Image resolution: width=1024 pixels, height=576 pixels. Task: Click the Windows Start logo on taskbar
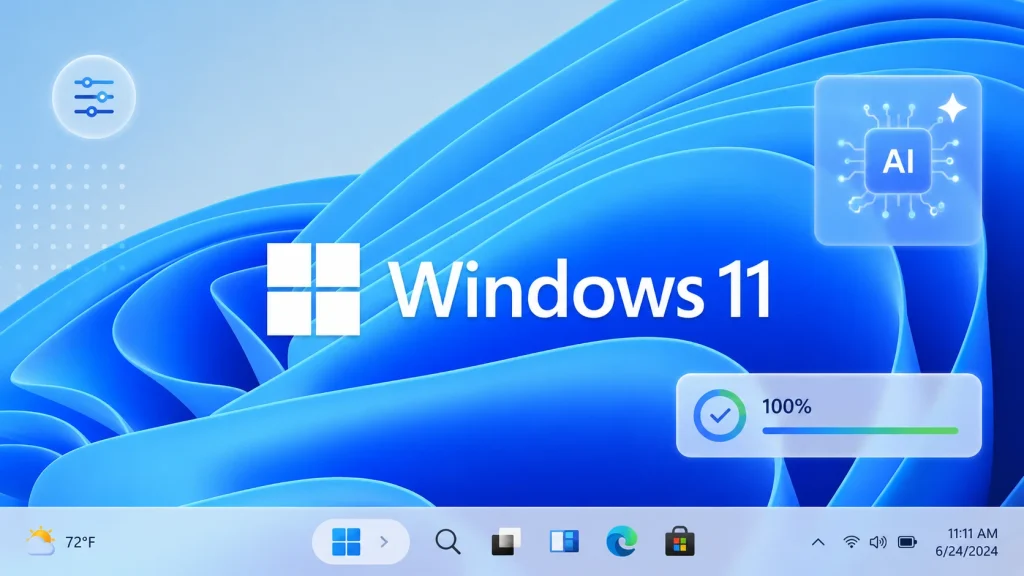pyautogui.click(x=346, y=541)
